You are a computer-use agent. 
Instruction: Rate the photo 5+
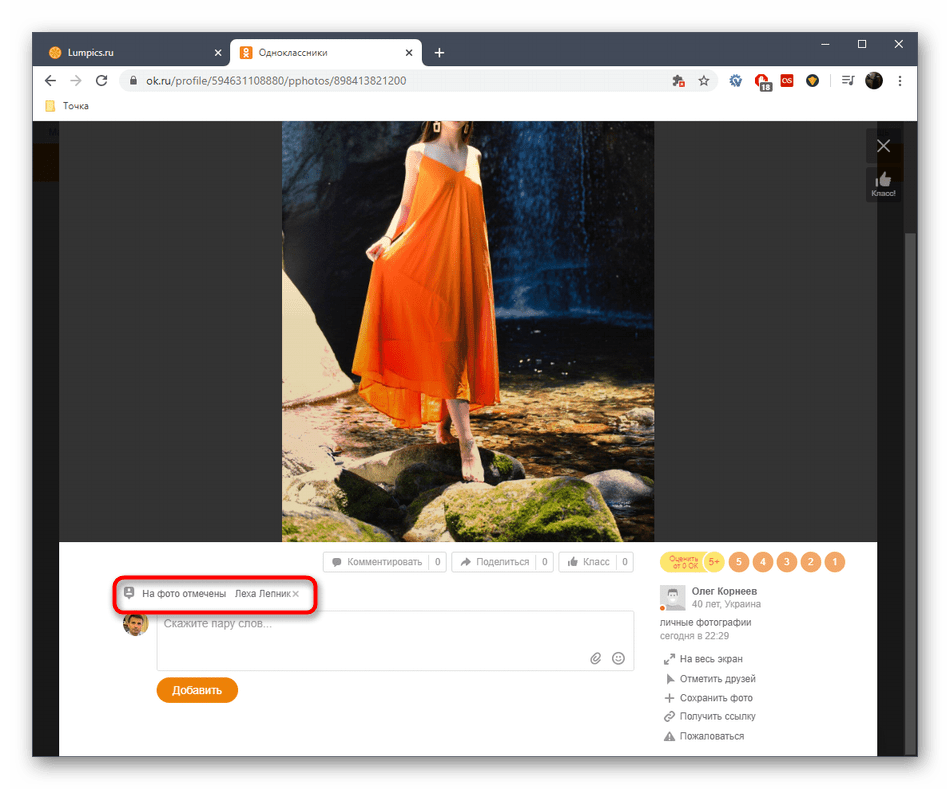pyautogui.click(x=714, y=562)
